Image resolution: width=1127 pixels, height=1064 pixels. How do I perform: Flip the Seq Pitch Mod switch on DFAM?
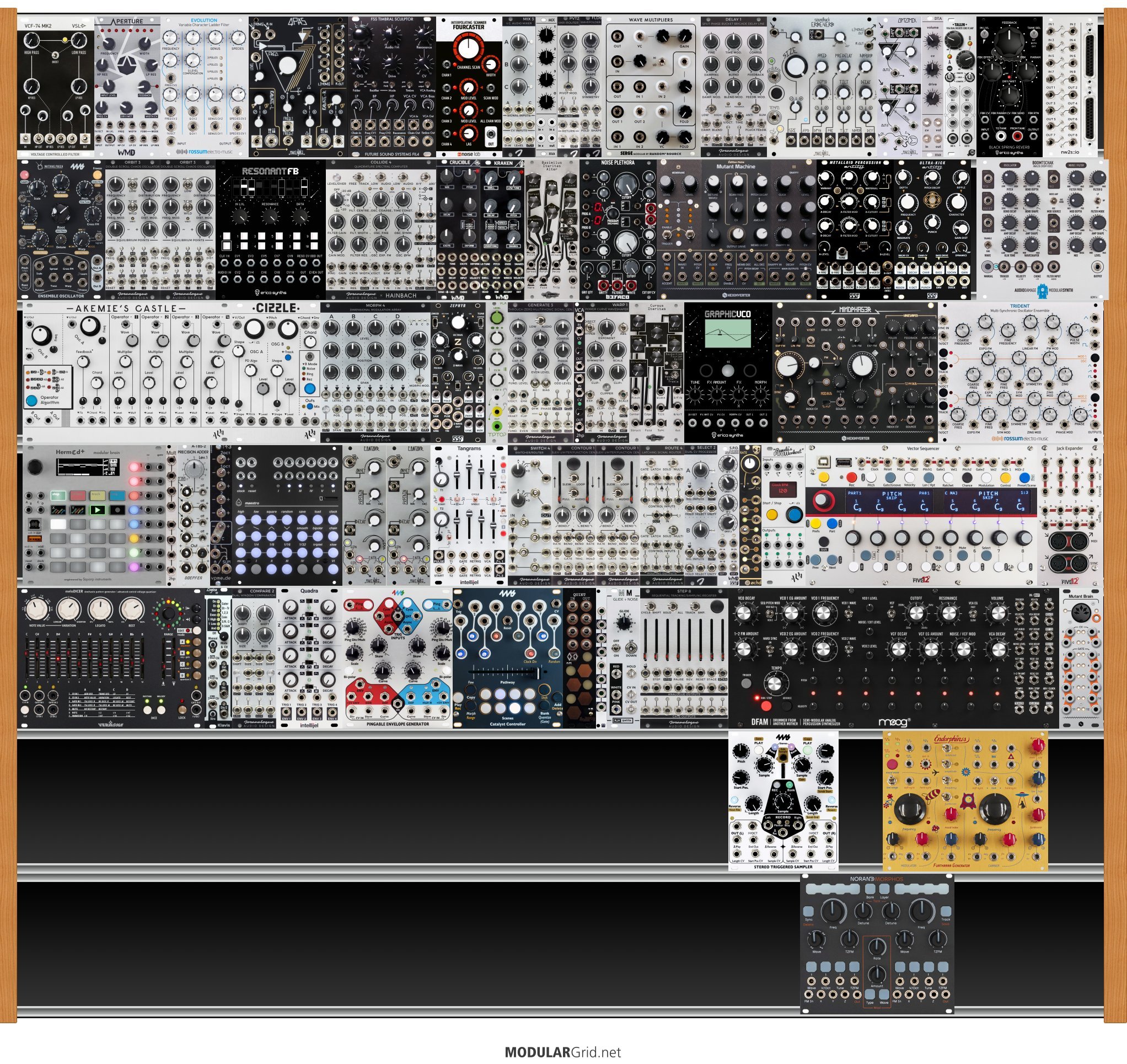tap(770, 613)
